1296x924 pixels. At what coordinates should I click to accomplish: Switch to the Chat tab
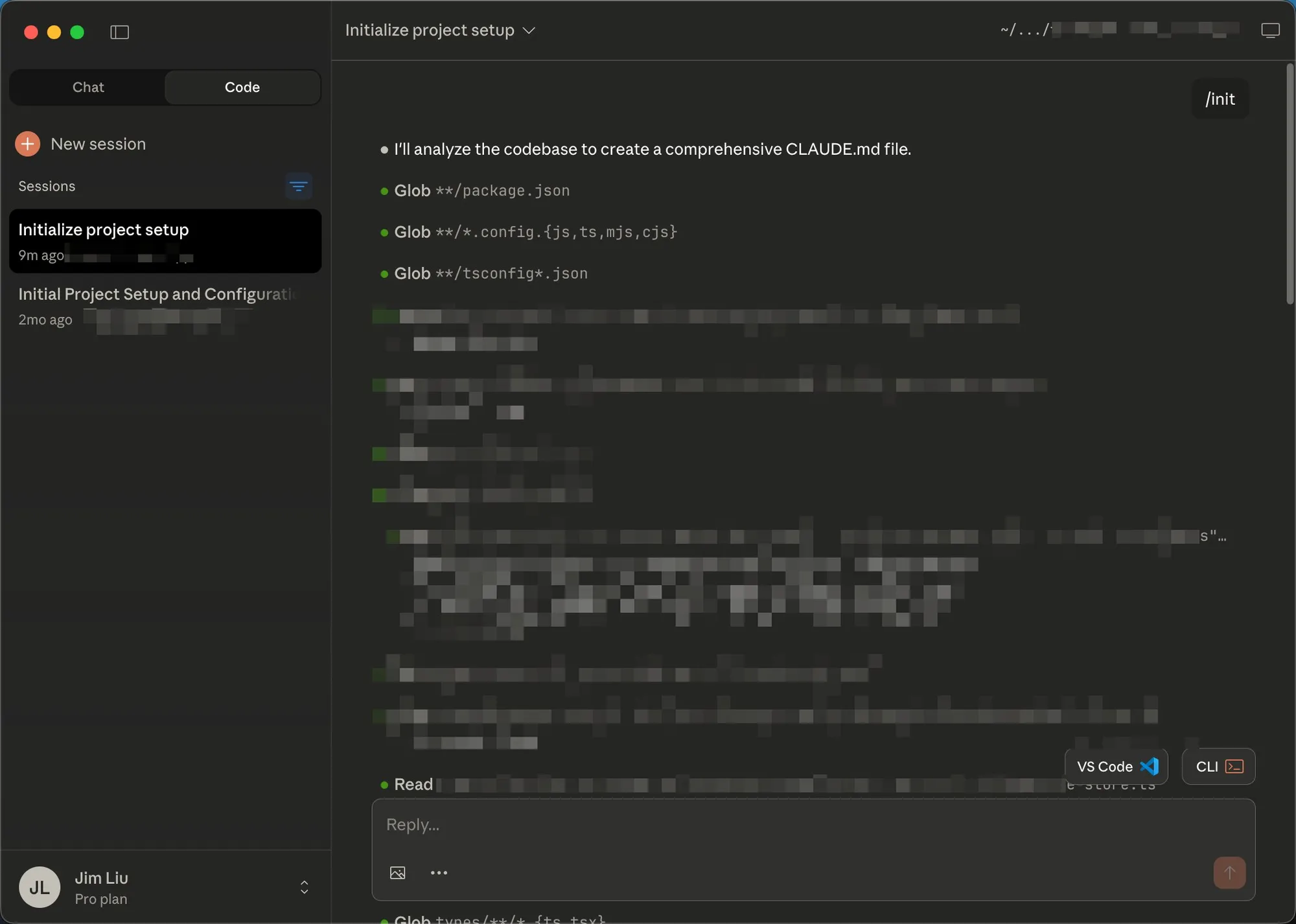(x=88, y=87)
